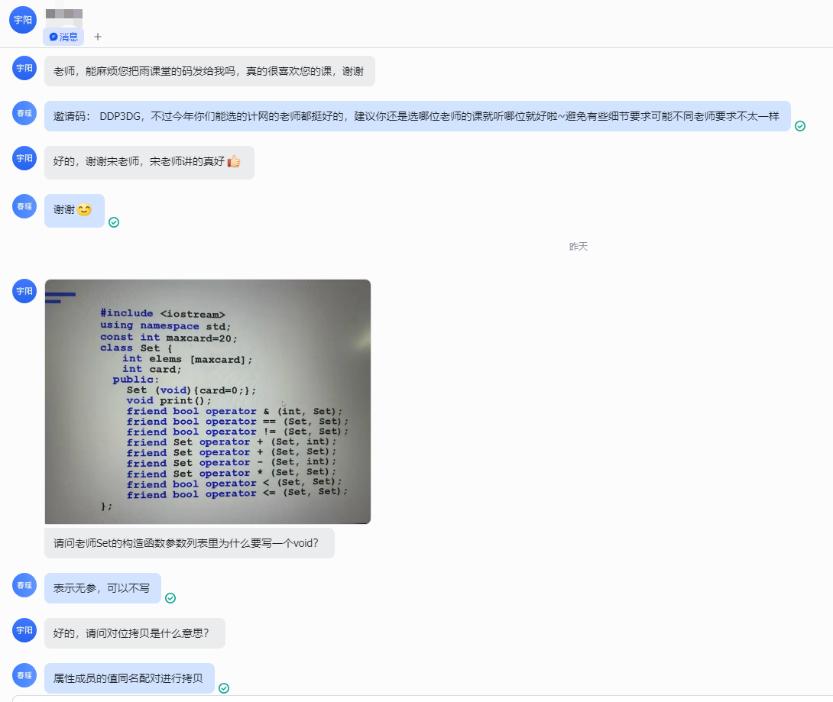This screenshot has height=702, width=833.
Task: Open the C++ code photo thumbnail
Action: tap(208, 401)
